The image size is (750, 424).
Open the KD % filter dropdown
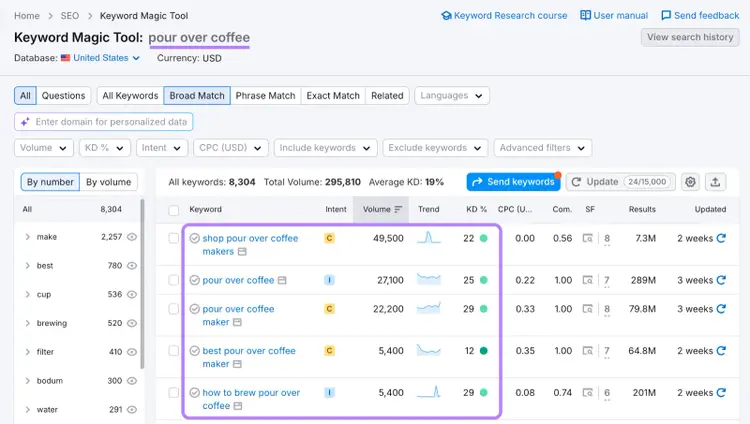[x=104, y=148]
